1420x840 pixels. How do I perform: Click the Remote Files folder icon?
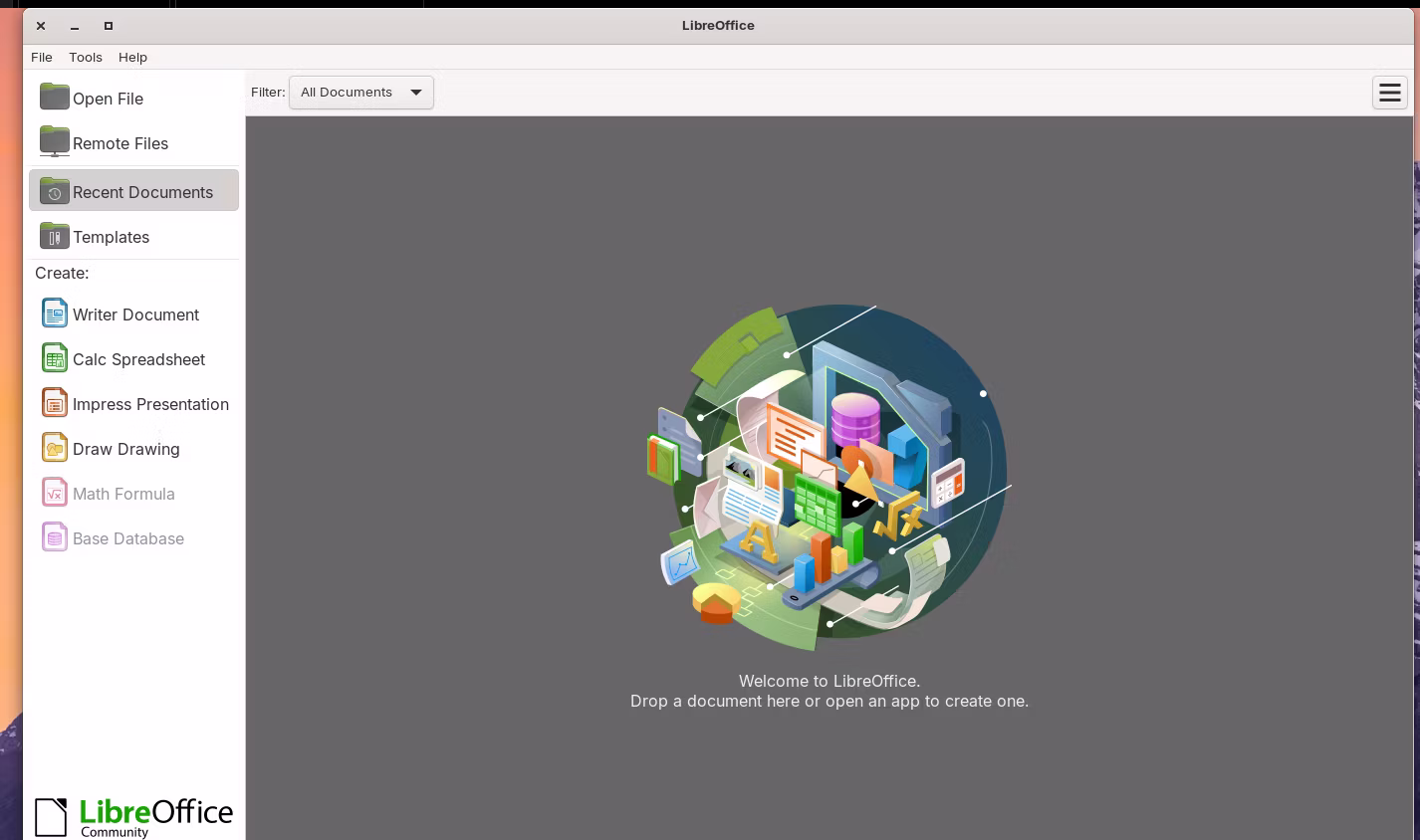pyautogui.click(x=54, y=141)
